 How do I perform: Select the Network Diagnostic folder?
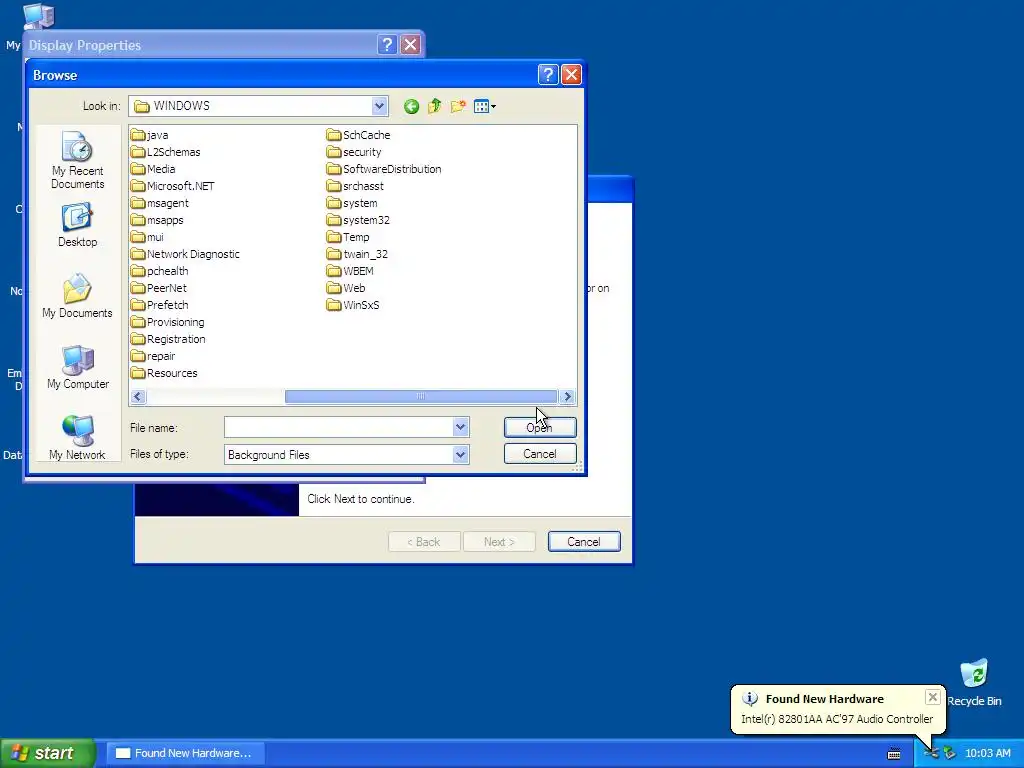point(185,254)
